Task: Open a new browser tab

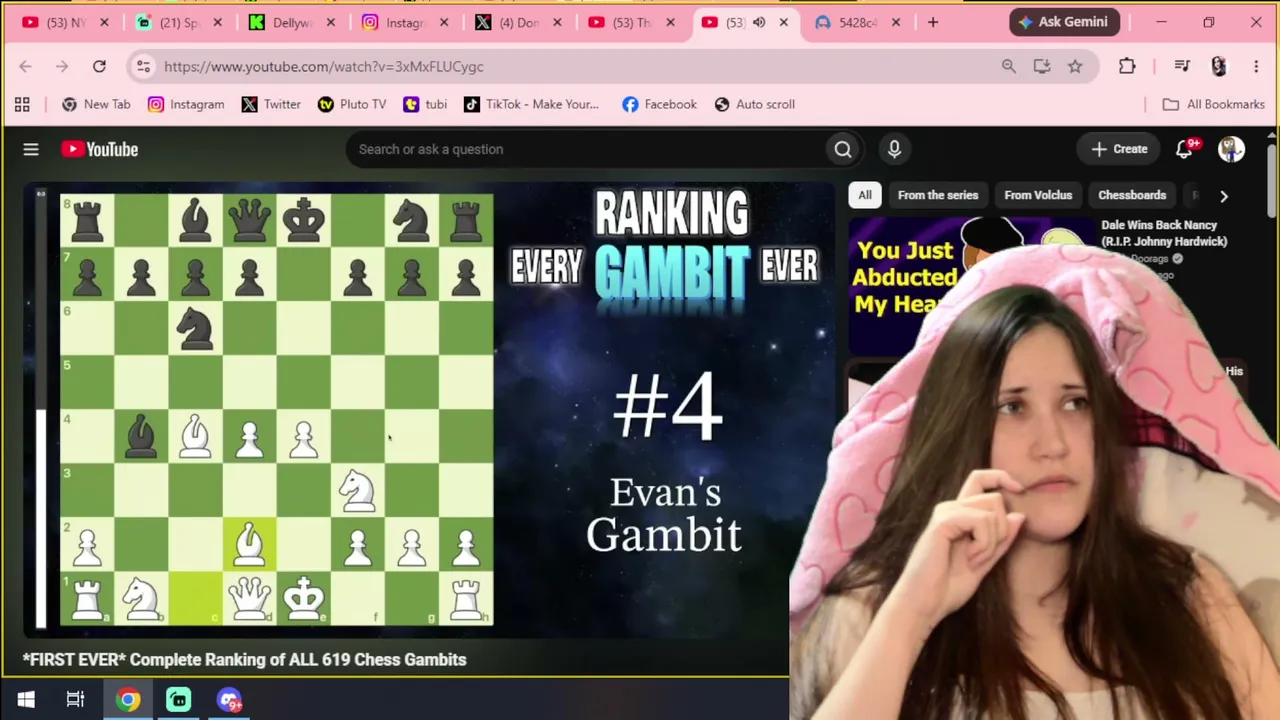Action: tap(933, 22)
